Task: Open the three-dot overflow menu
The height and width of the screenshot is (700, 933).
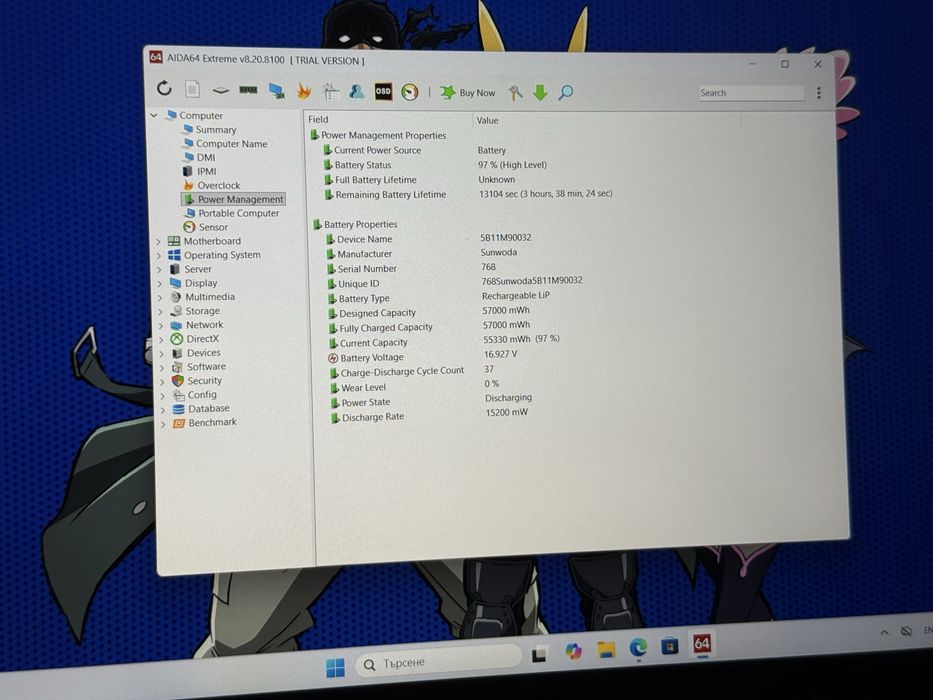Action: pyautogui.click(x=819, y=93)
